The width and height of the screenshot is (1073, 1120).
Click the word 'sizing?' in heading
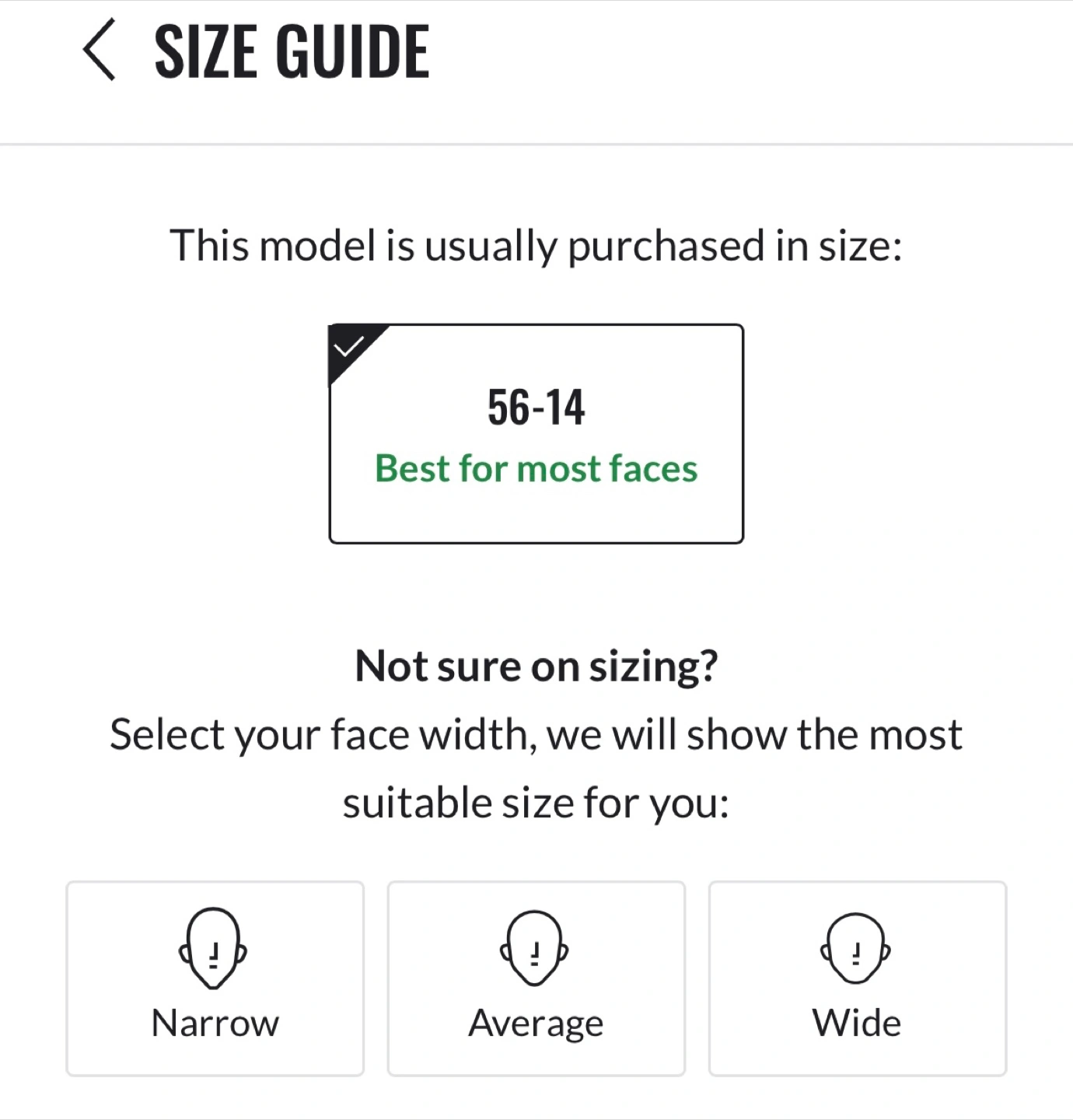click(x=653, y=667)
